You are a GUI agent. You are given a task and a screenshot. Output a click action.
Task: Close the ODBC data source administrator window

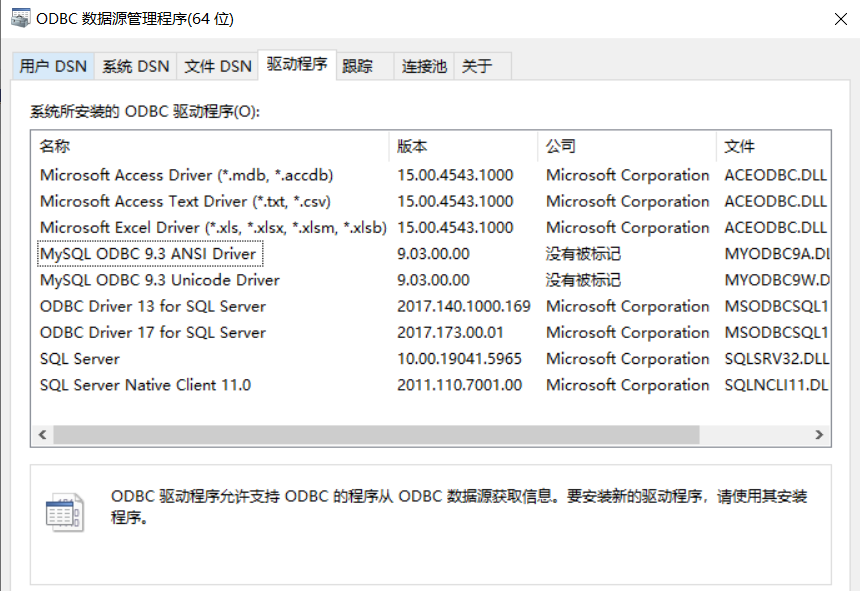pyautogui.click(x=840, y=19)
